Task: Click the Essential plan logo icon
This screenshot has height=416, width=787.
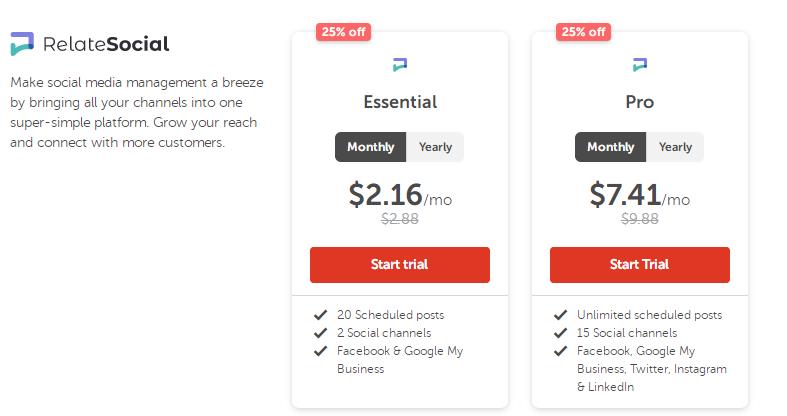Action: tap(400, 65)
